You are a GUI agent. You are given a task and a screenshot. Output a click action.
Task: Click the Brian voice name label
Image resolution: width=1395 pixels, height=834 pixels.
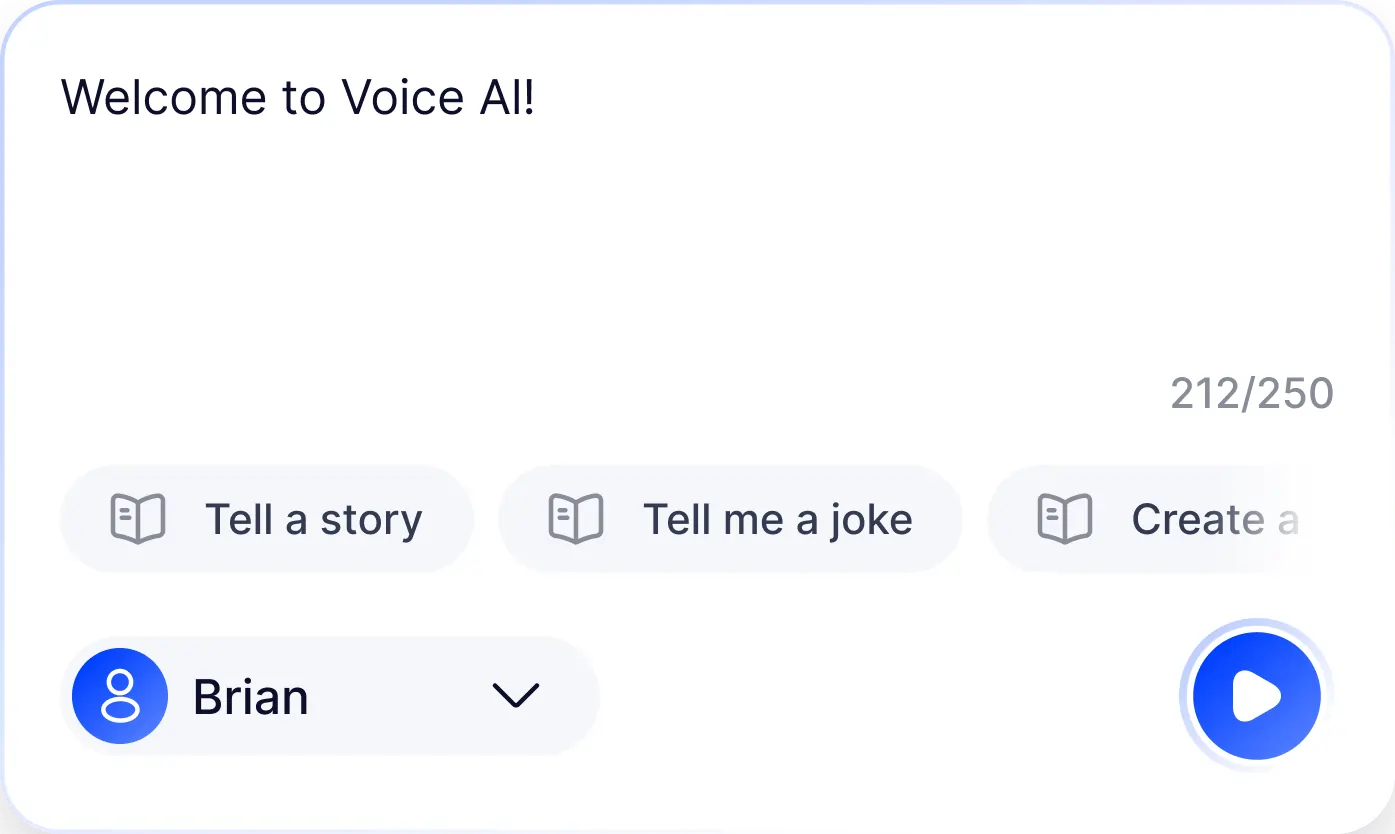[x=250, y=697]
